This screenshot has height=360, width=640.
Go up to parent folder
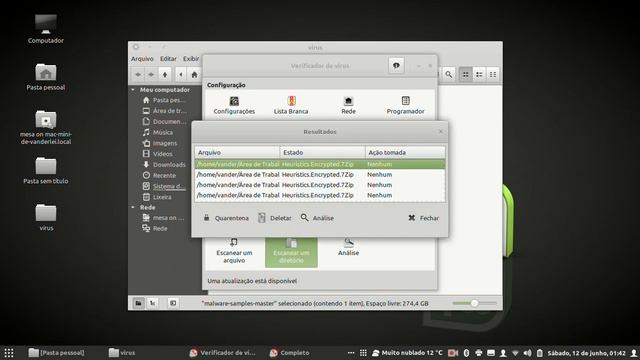coord(165,74)
